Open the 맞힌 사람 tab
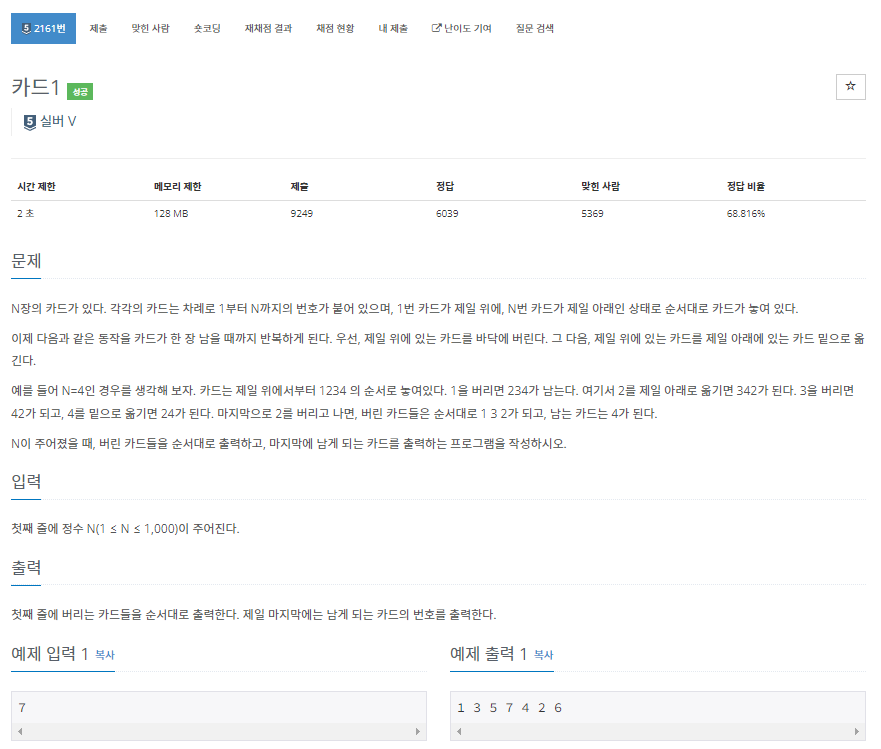 150,28
